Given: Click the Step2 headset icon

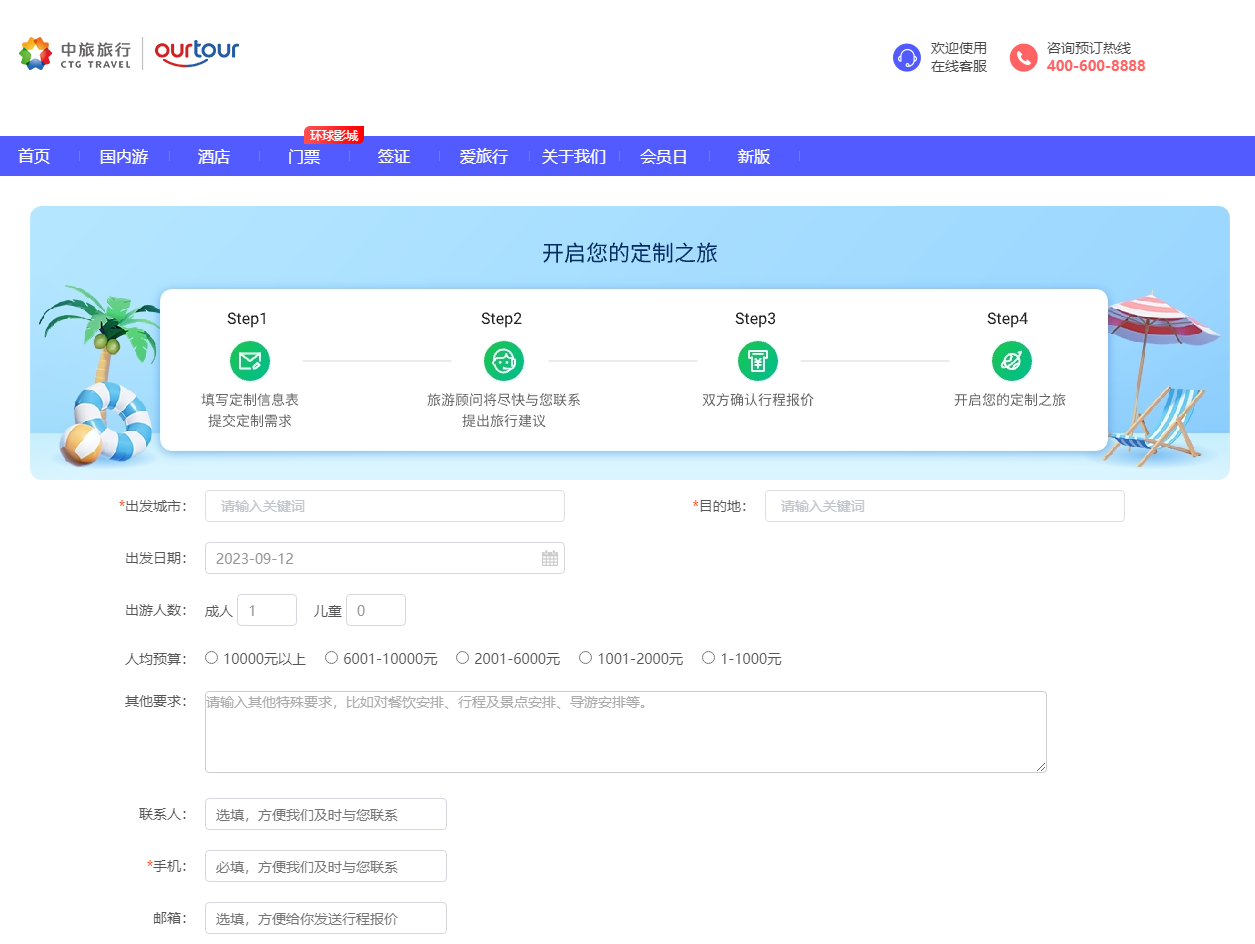Looking at the screenshot, I should [x=503, y=361].
